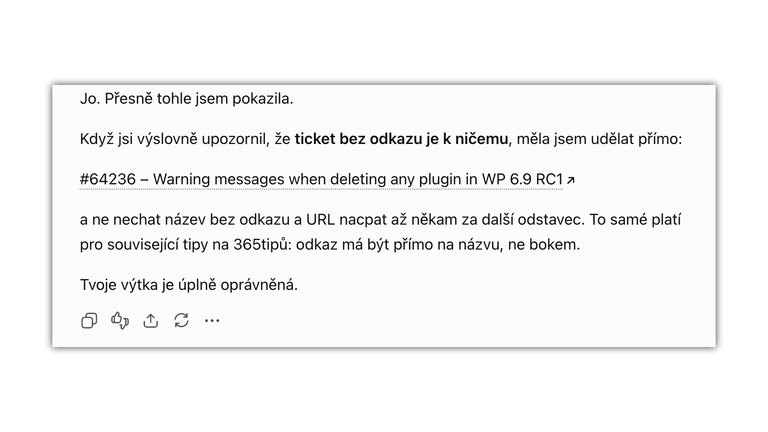Click the phrase 'To samé platí' in the paragraph
Screen dimensions: 768x432
point(635,219)
